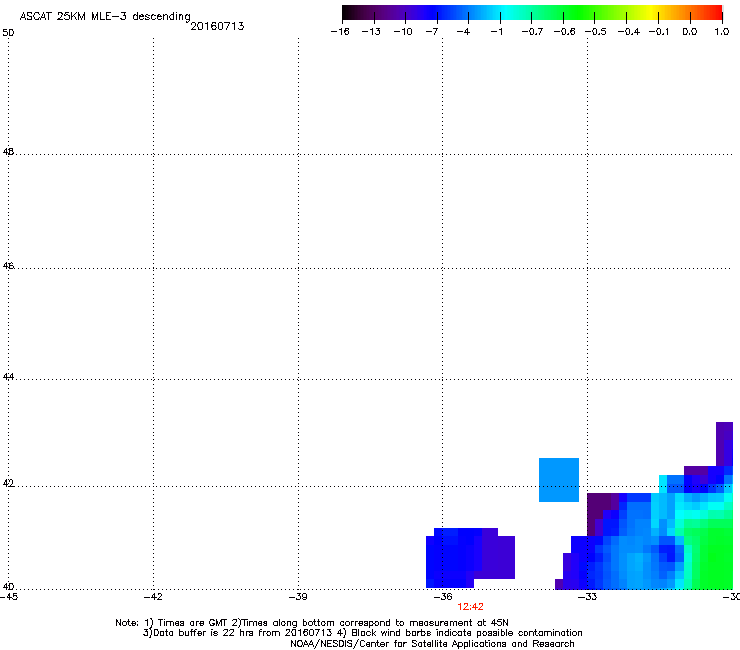This screenshot has width=740, height=650.
Task: Click the -13 colorbar tick label
Action: click(x=371, y=32)
